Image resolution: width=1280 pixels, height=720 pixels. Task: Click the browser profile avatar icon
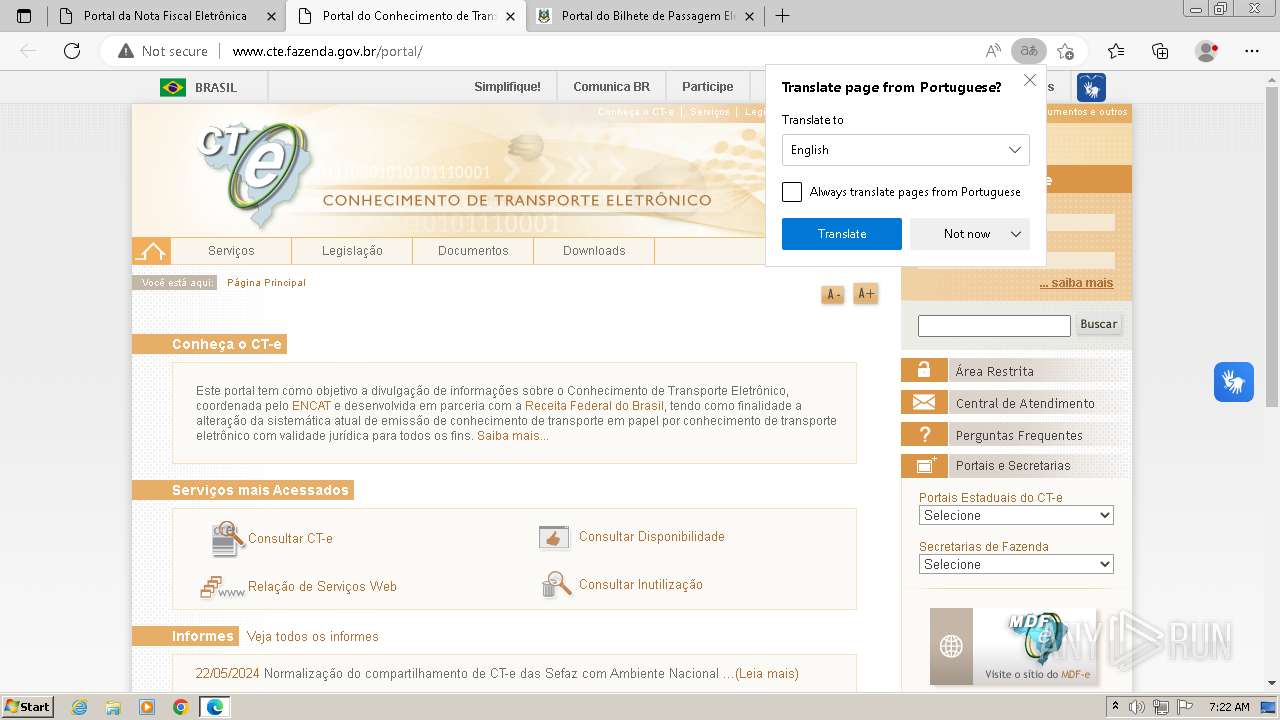coord(1207,51)
